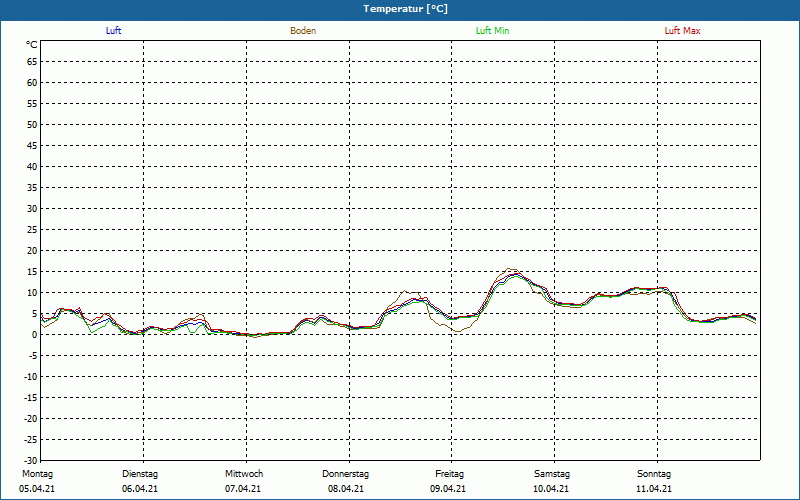
Task: Click the 35 y-axis value
Action: click(32, 188)
